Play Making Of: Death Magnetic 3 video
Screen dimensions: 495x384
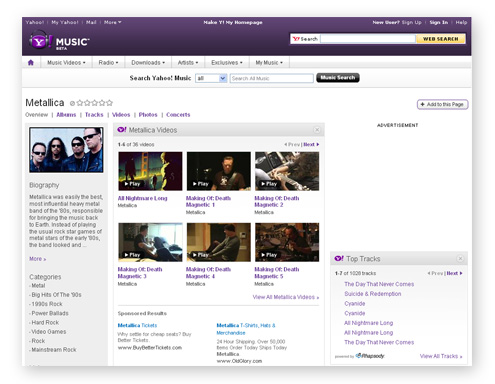click(x=150, y=242)
